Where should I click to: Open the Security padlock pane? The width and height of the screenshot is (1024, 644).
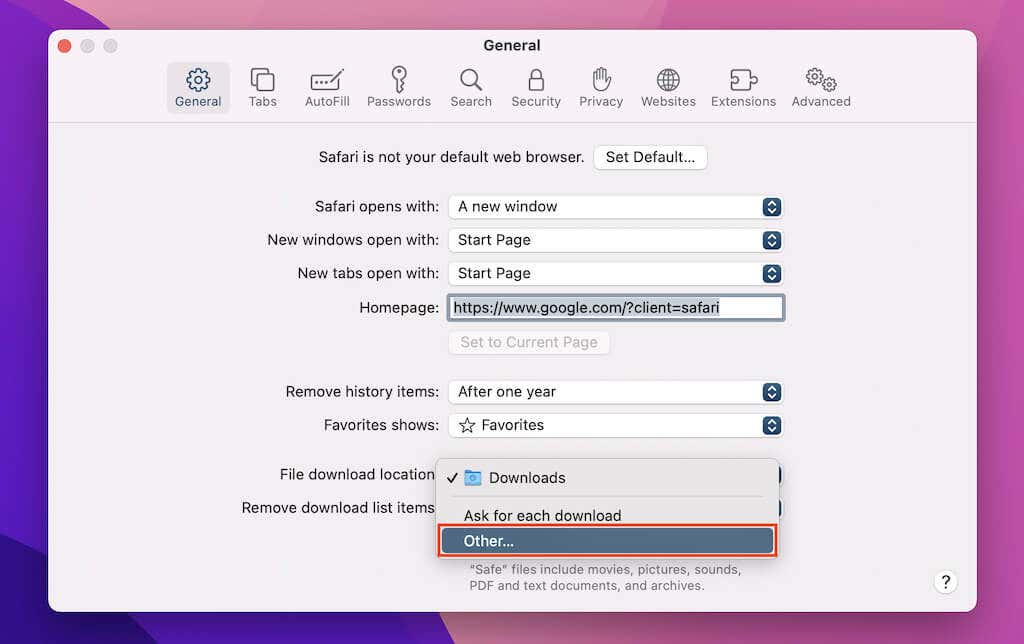tap(536, 88)
